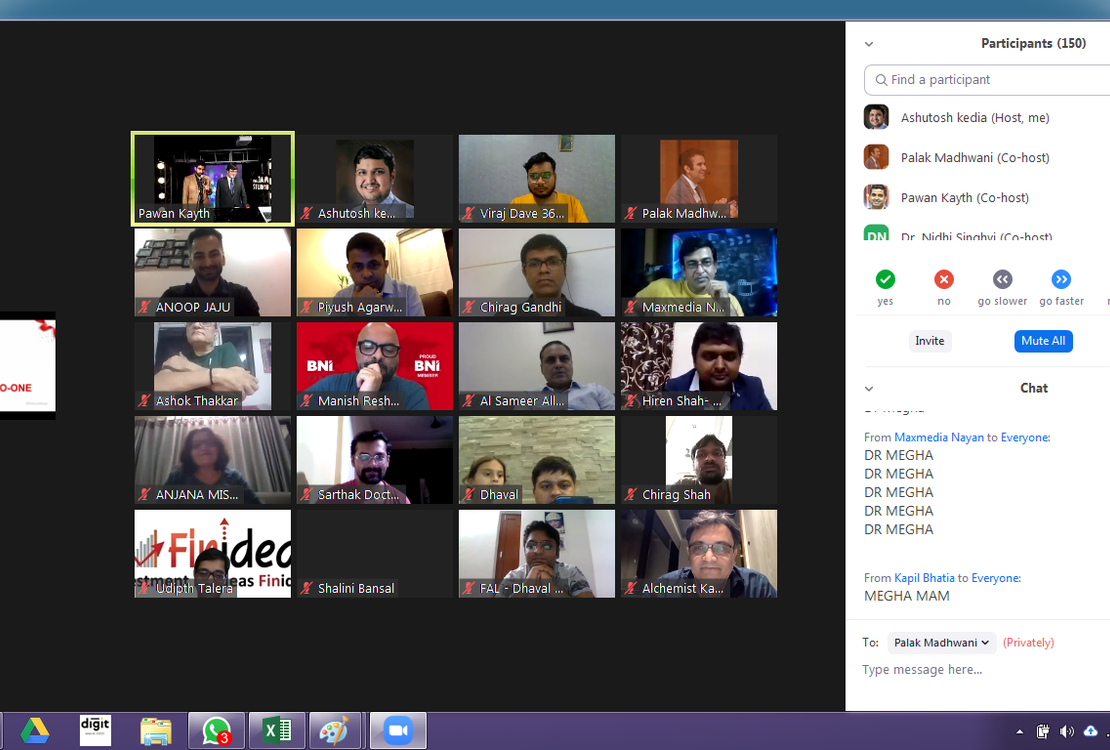
Task: Click the Zoom icon in the taskbar
Action: click(x=398, y=731)
